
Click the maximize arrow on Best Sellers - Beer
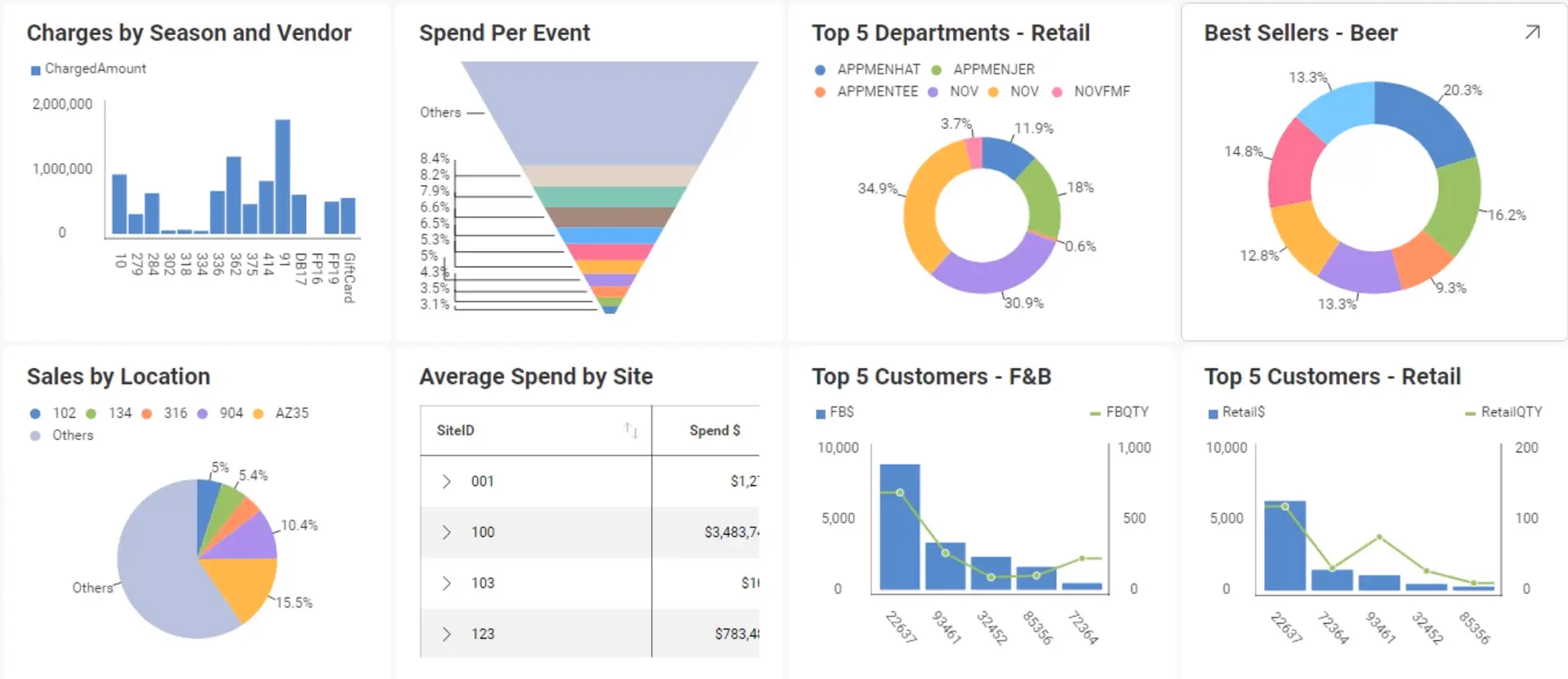point(1532,33)
